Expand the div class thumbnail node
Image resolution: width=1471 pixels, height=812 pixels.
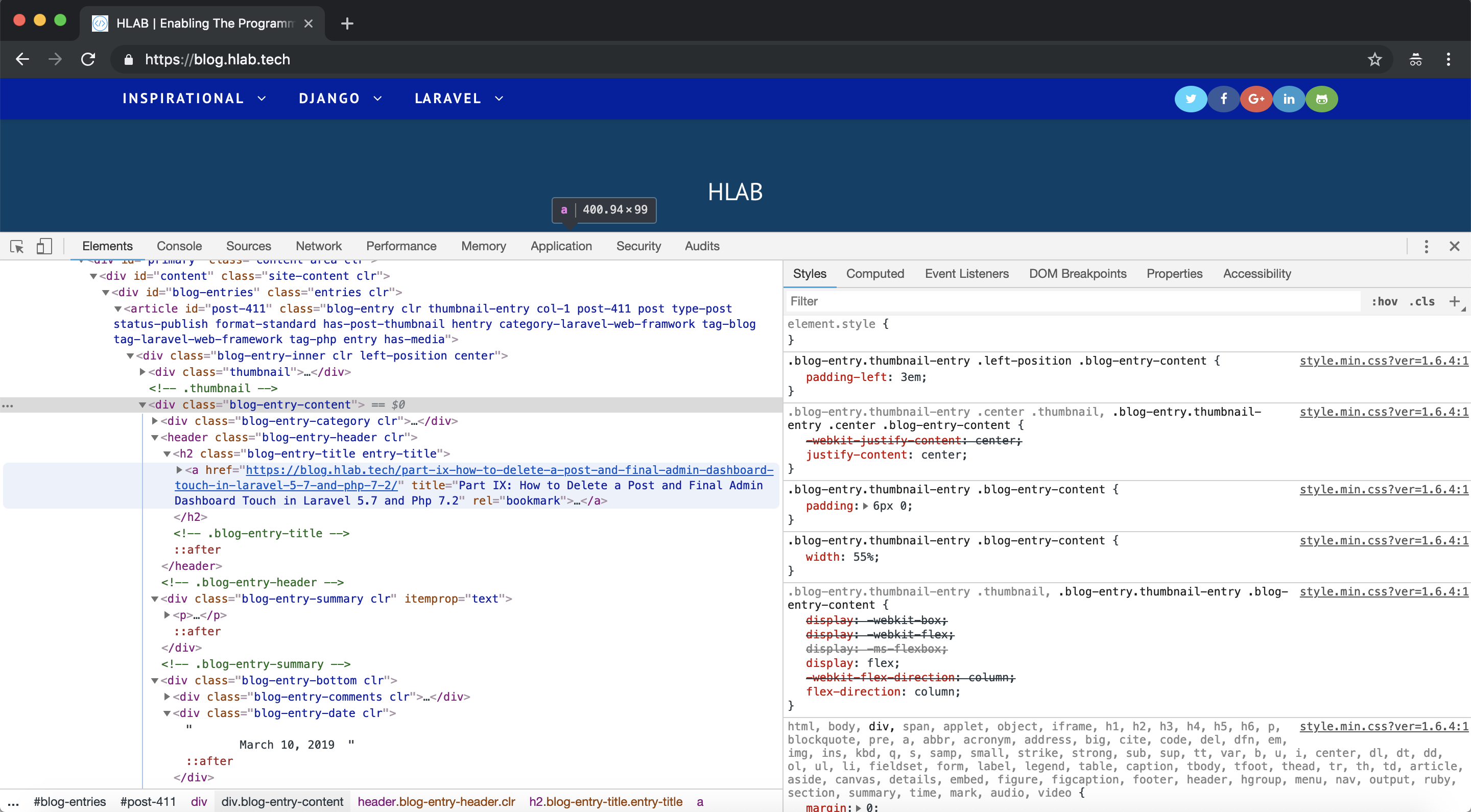coord(143,372)
